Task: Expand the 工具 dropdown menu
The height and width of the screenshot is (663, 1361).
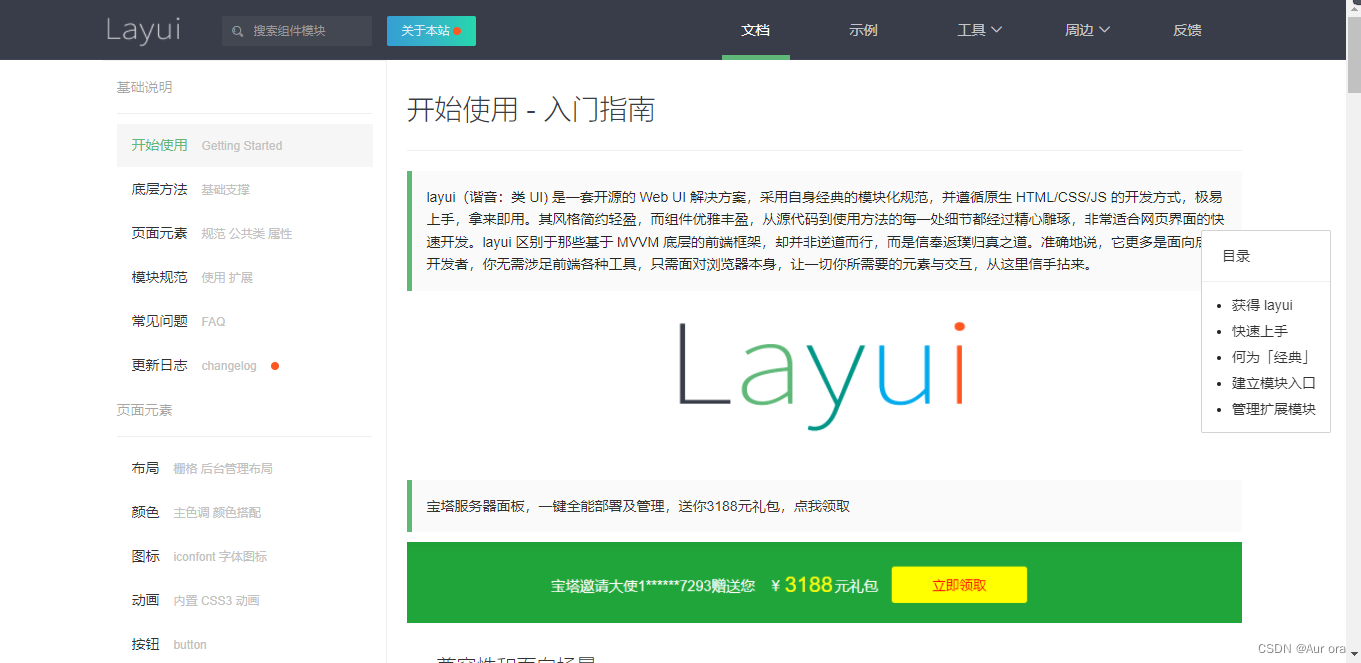Action: [x=980, y=30]
